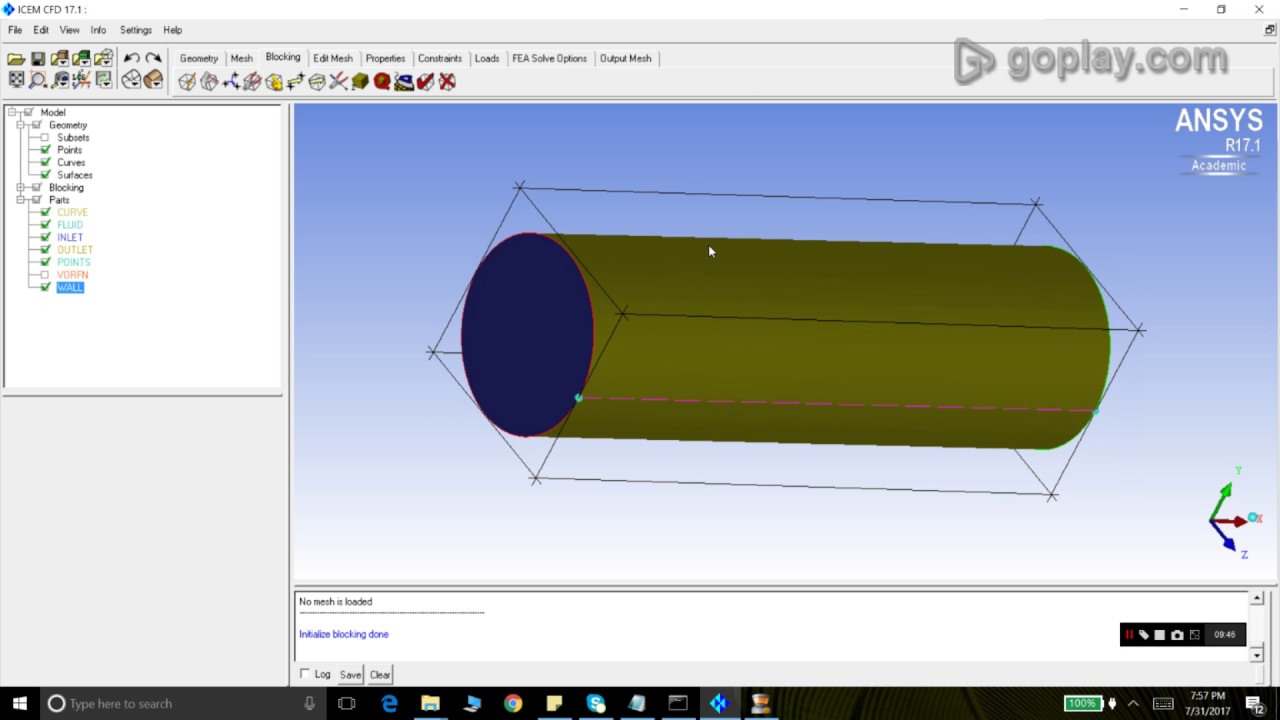Select the Split Block tool
Viewport: 1280px width, 720px height.
[209, 82]
